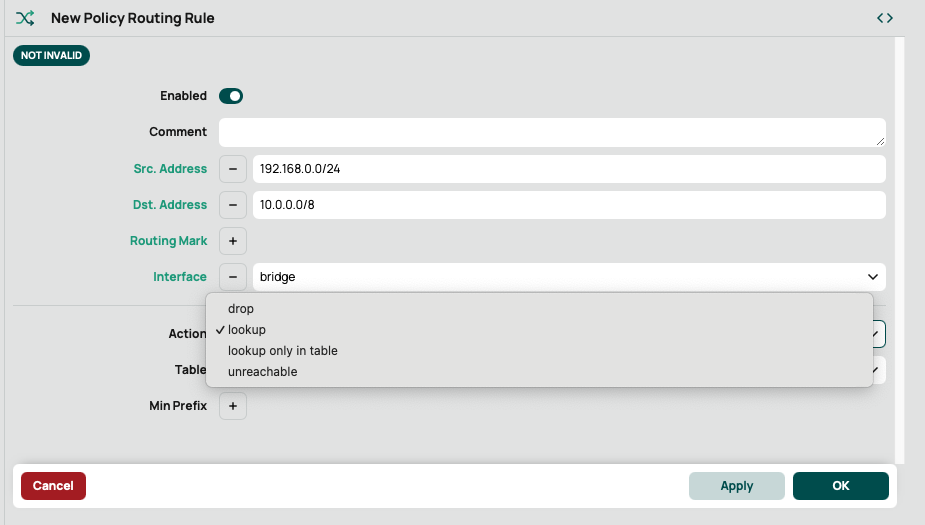Remove Src. Address with minus button
The height and width of the screenshot is (525, 925).
(x=233, y=169)
